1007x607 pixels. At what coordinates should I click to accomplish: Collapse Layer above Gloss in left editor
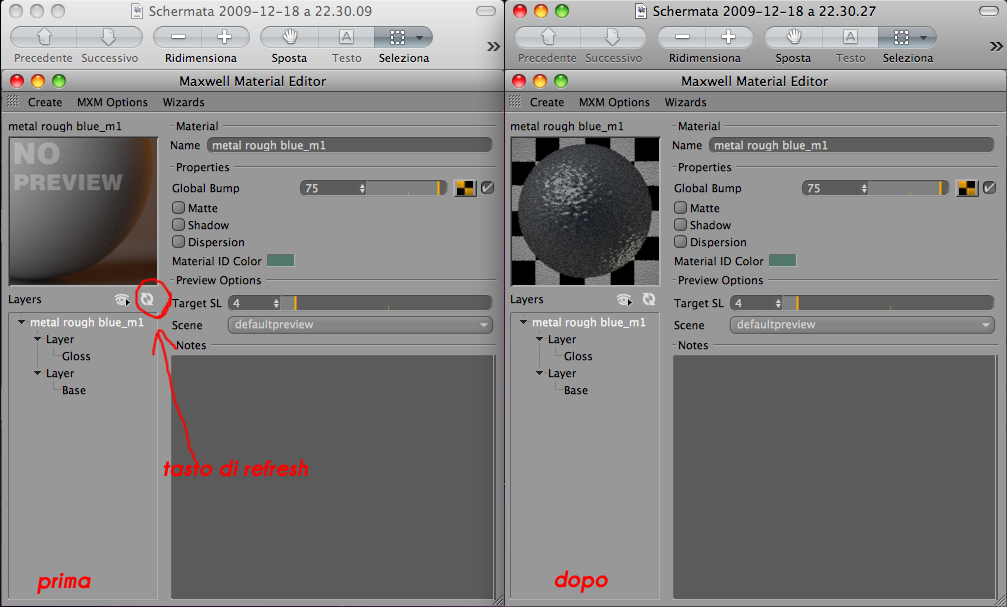coord(37,339)
